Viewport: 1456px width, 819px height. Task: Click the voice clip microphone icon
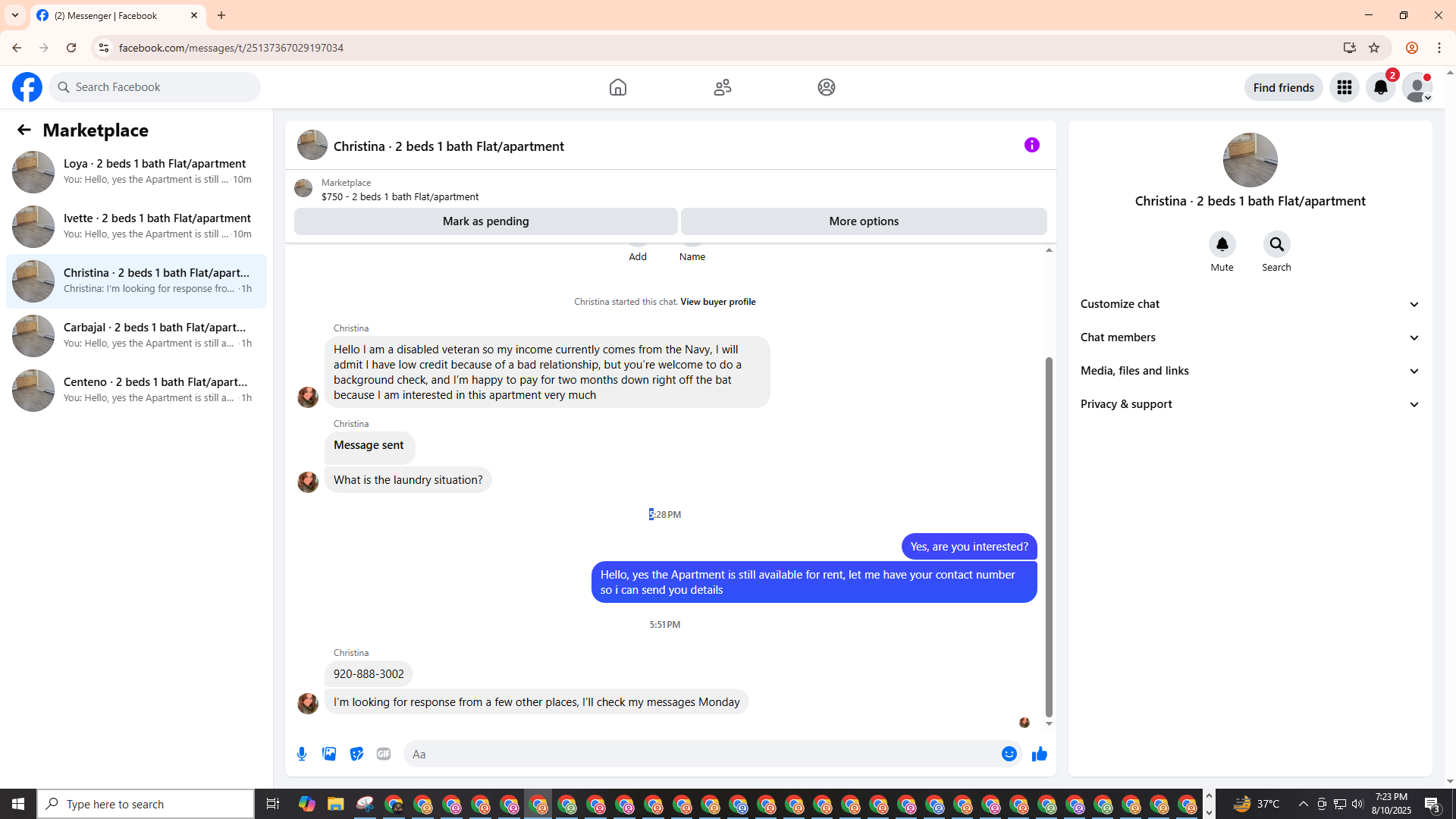(302, 754)
